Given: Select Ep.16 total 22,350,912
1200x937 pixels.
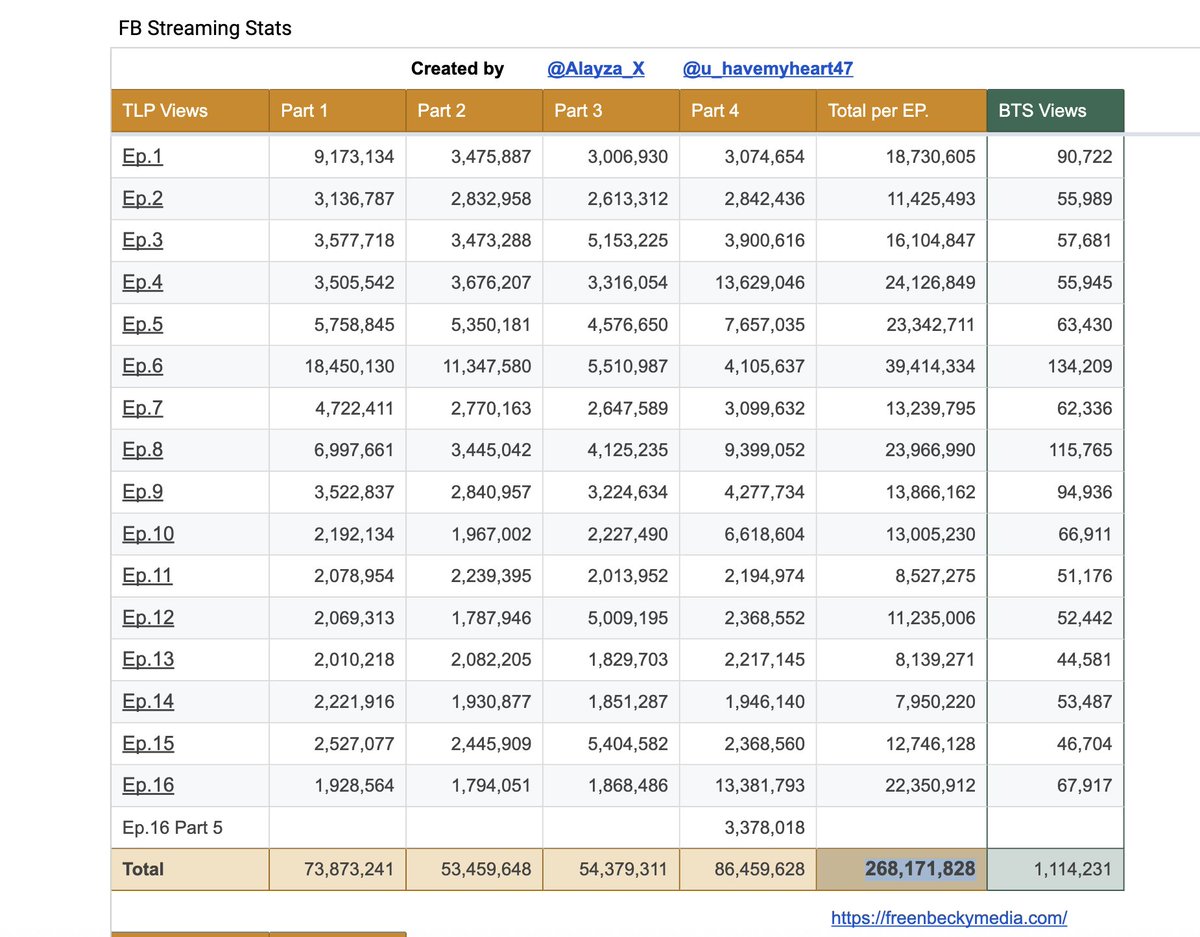Looking at the screenshot, I should click(x=902, y=786).
